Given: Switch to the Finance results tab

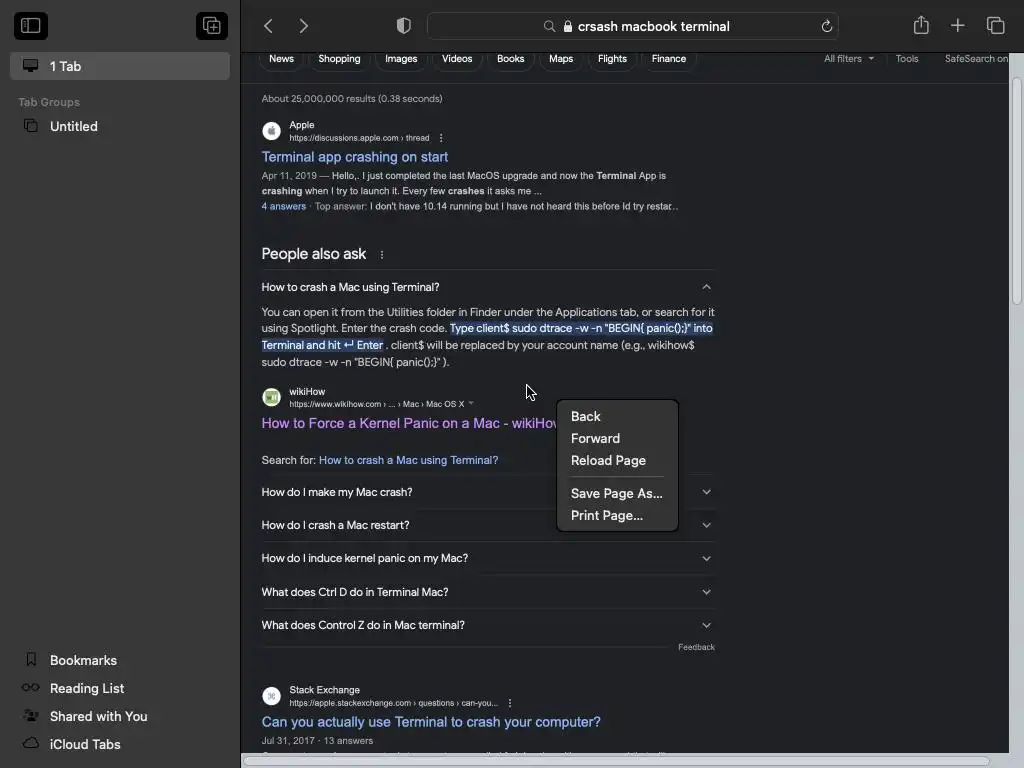Looking at the screenshot, I should [x=669, y=59].
